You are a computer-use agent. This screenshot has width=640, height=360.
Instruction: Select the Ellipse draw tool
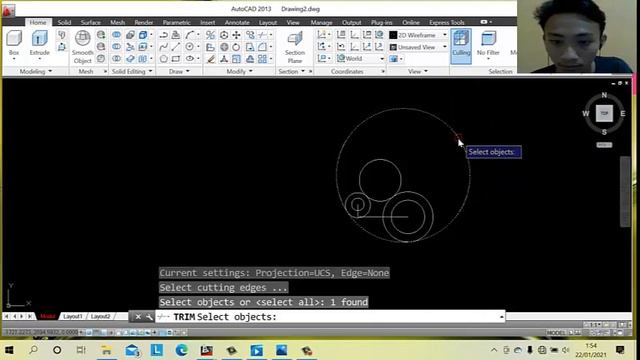tap(189, 59)
